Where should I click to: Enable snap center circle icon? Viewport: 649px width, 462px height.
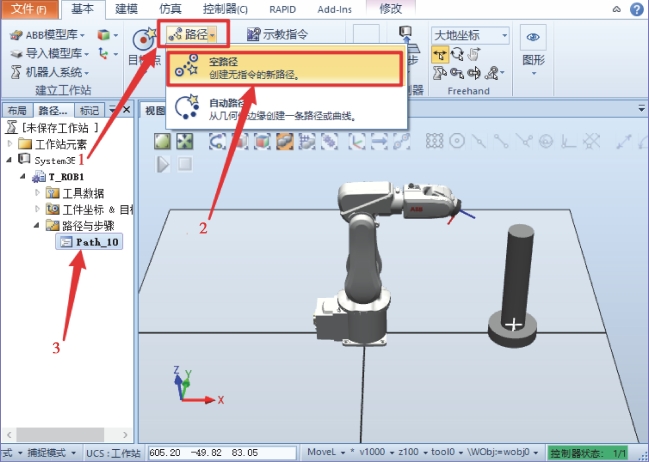457,142
